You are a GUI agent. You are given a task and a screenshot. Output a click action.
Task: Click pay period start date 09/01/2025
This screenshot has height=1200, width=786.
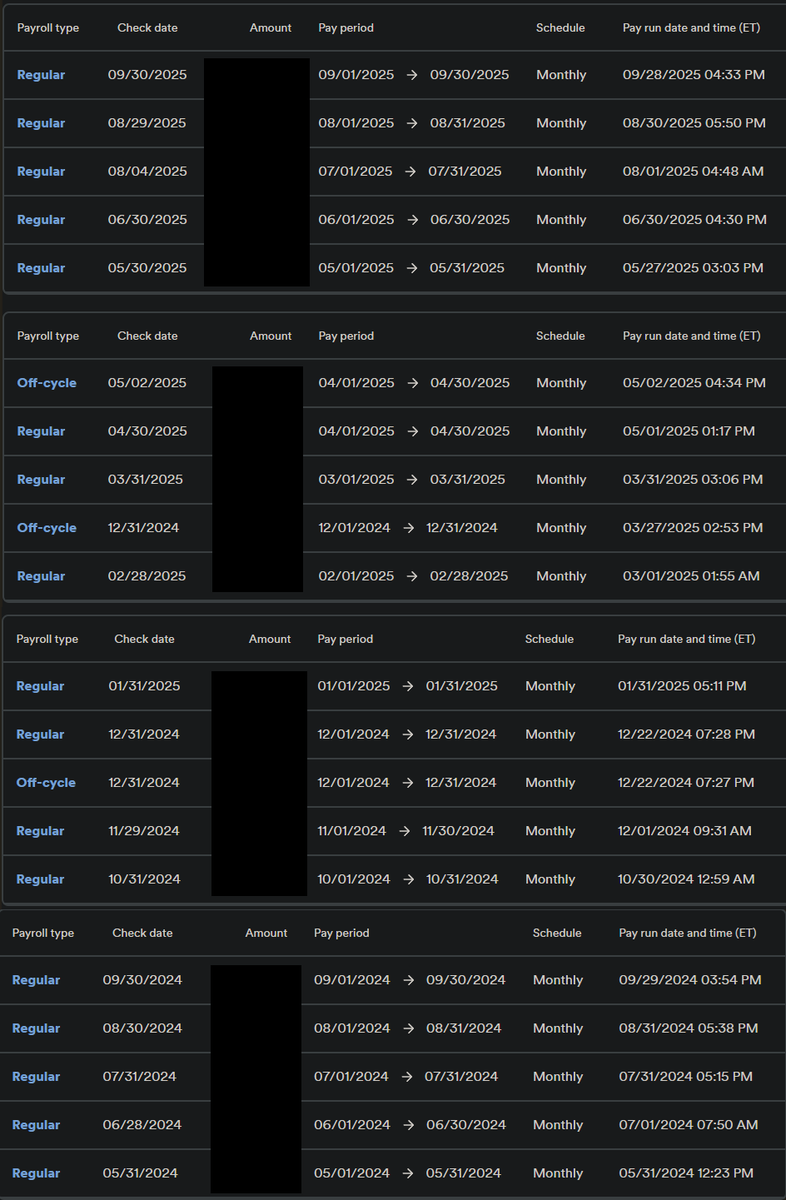[356, 75]
